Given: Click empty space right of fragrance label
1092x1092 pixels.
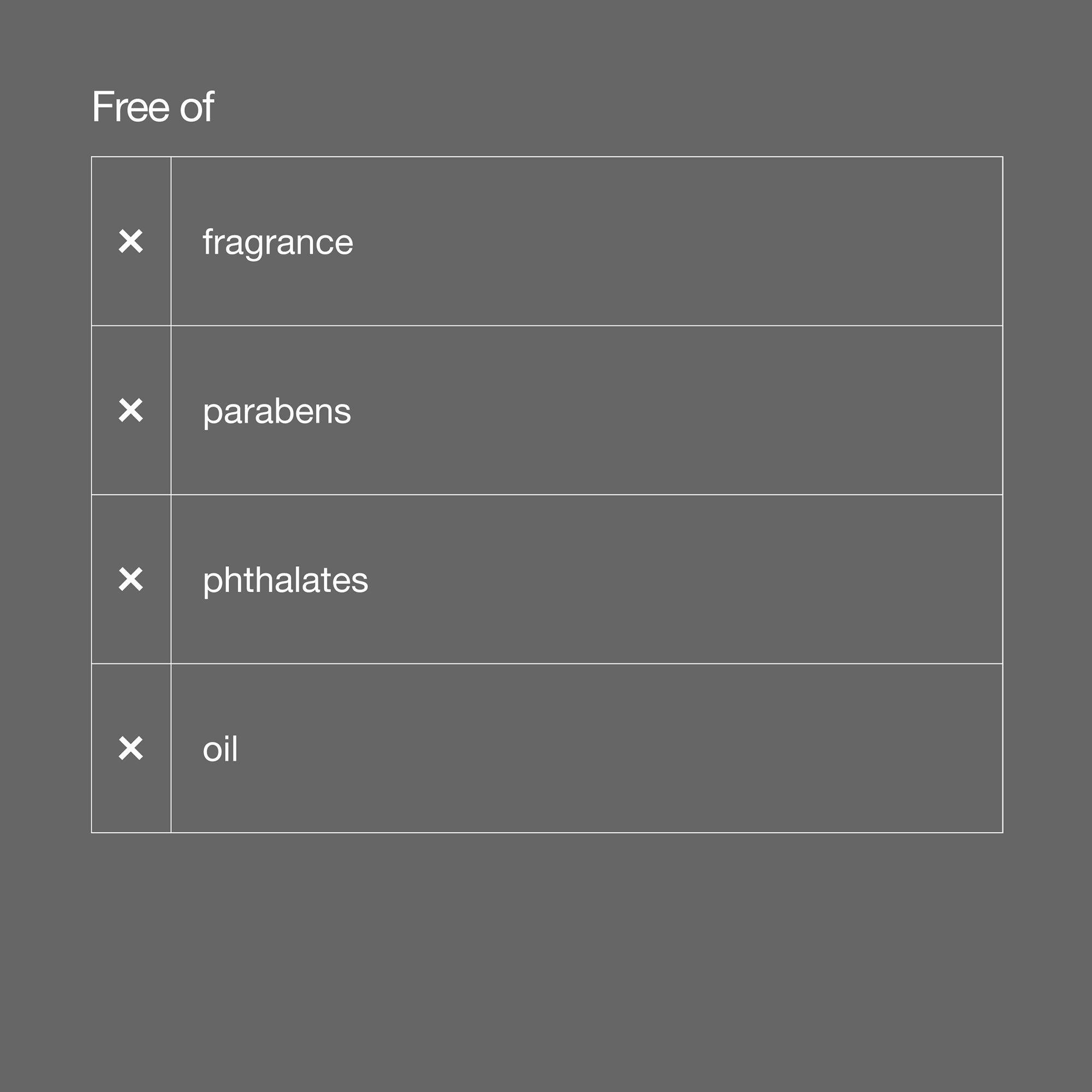Looking at the screenshot, I should [x=678, y=241].
